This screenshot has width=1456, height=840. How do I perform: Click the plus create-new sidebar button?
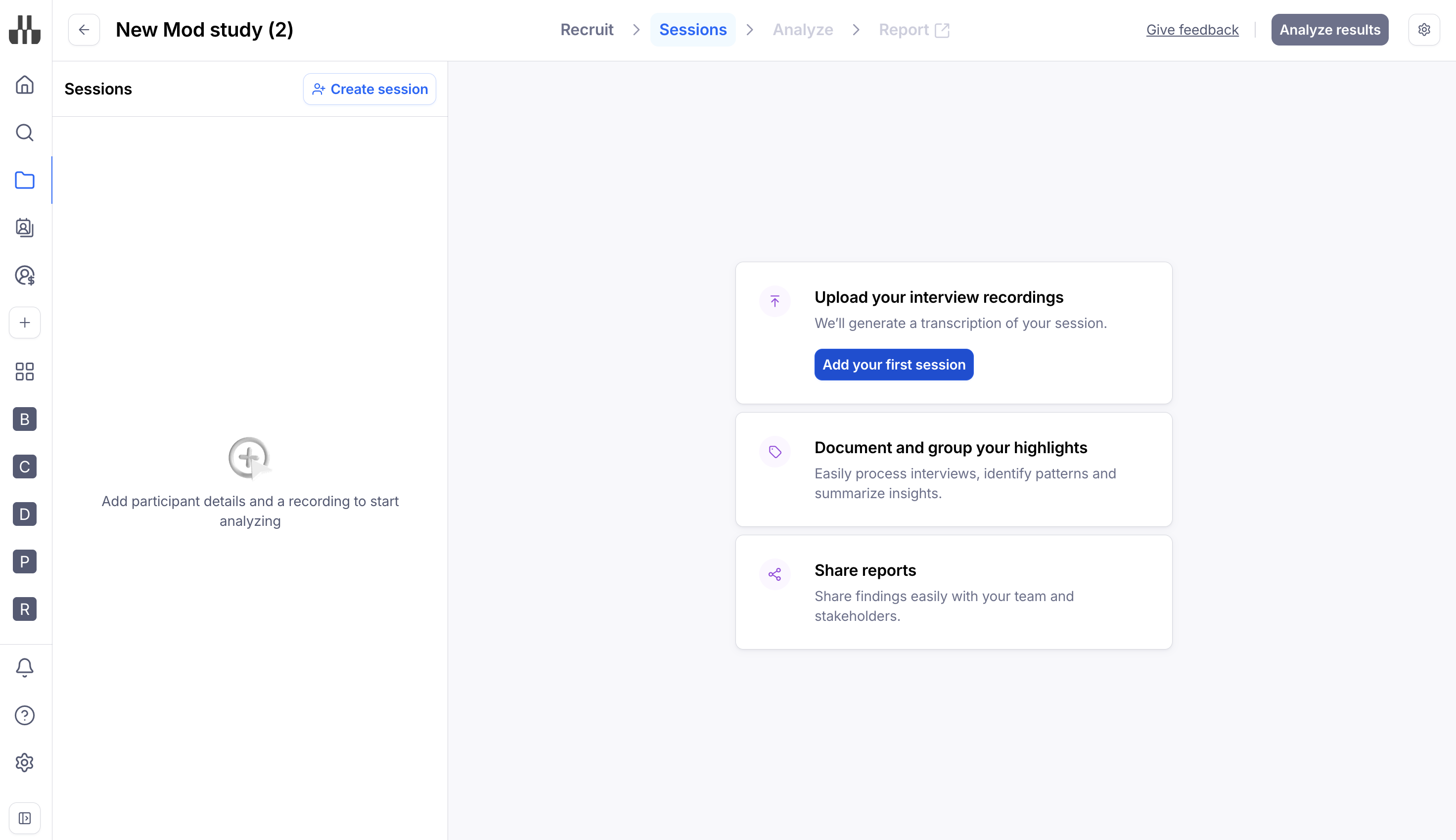pos(24,323)
